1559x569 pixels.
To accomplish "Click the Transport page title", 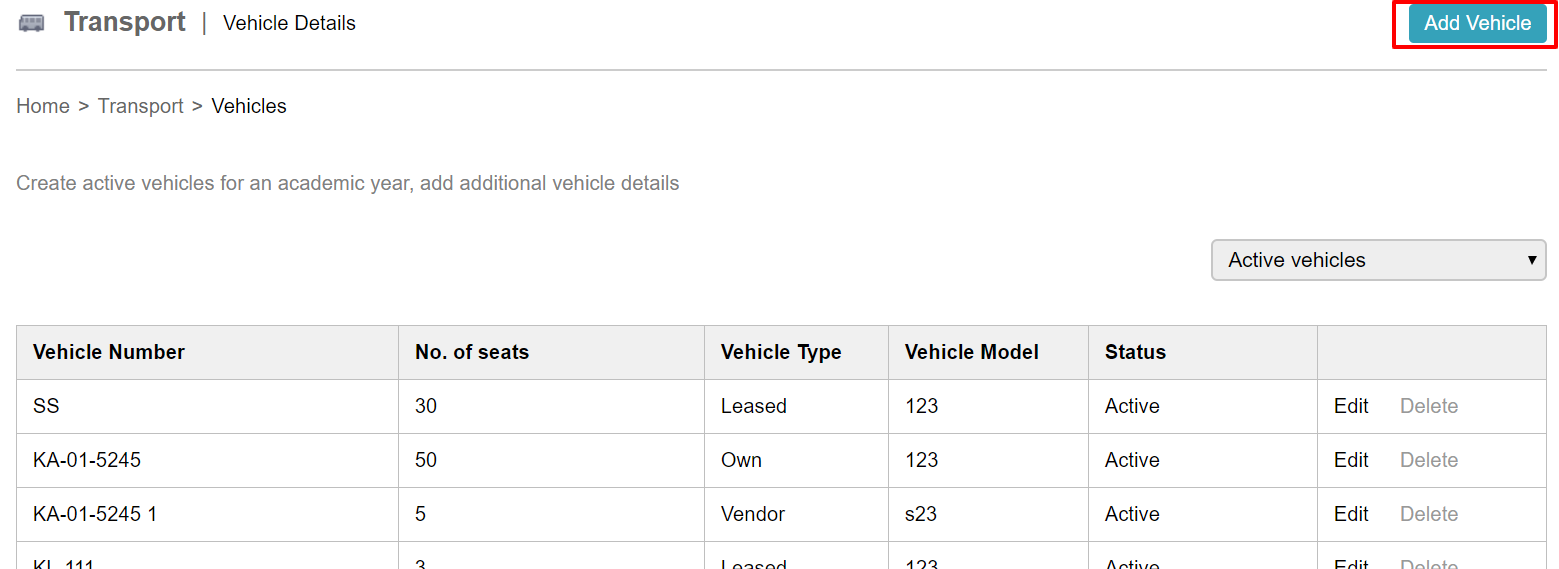I will click(x=125, y=22).
